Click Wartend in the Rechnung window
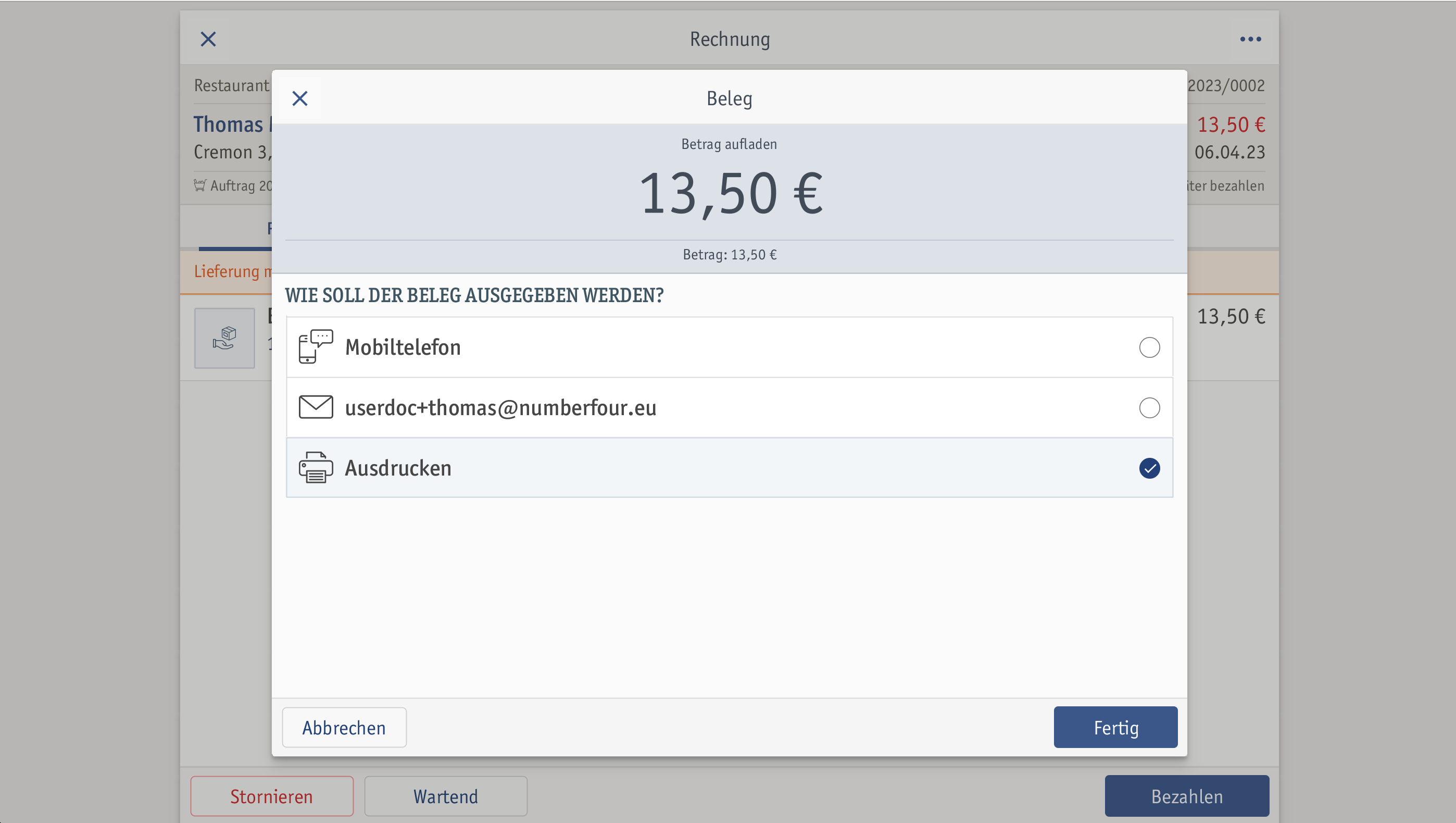 point(445,796)
